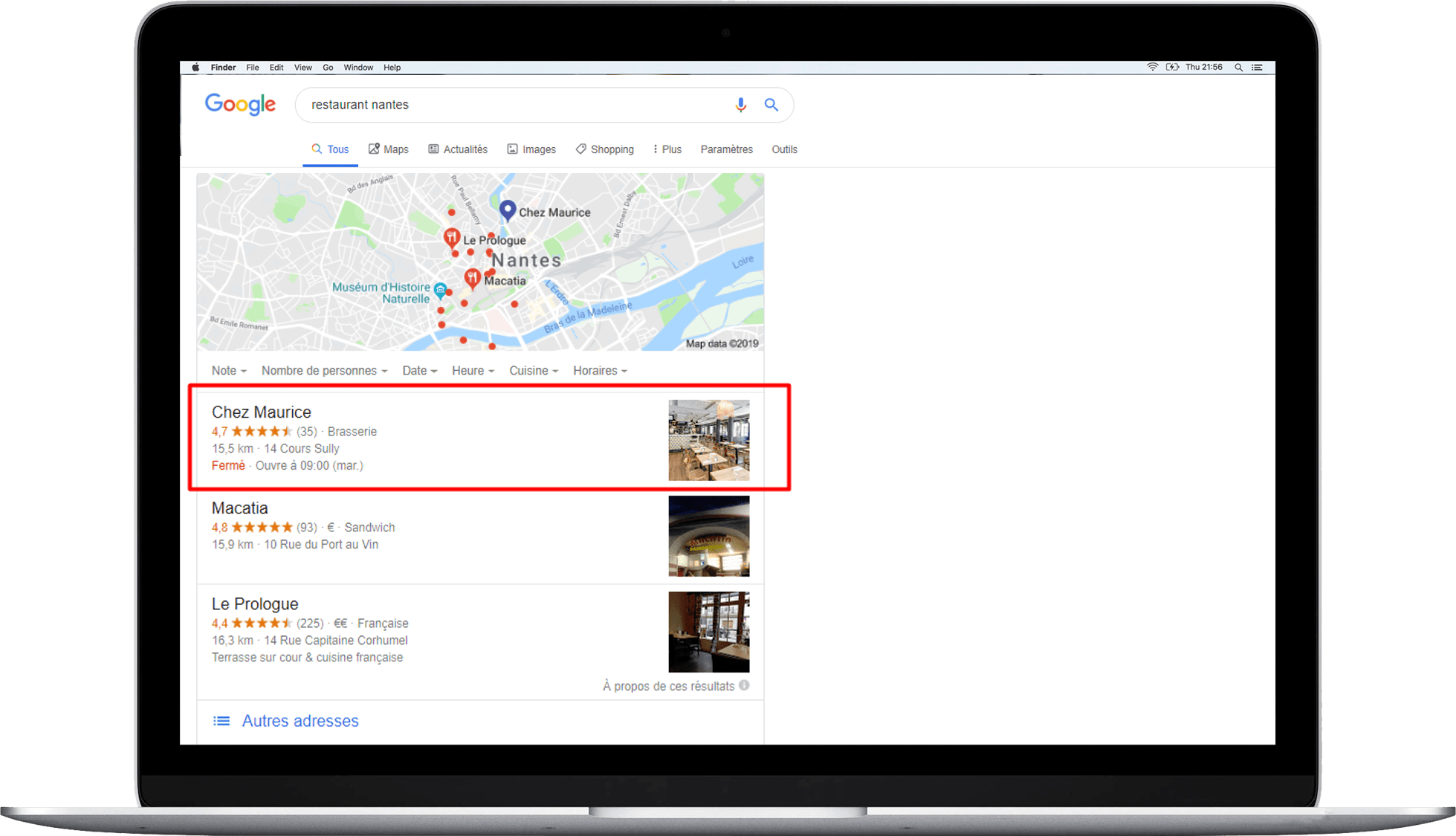
Task: Expand the Horaires filter dropdown
Action: click(x=600, y=371)
